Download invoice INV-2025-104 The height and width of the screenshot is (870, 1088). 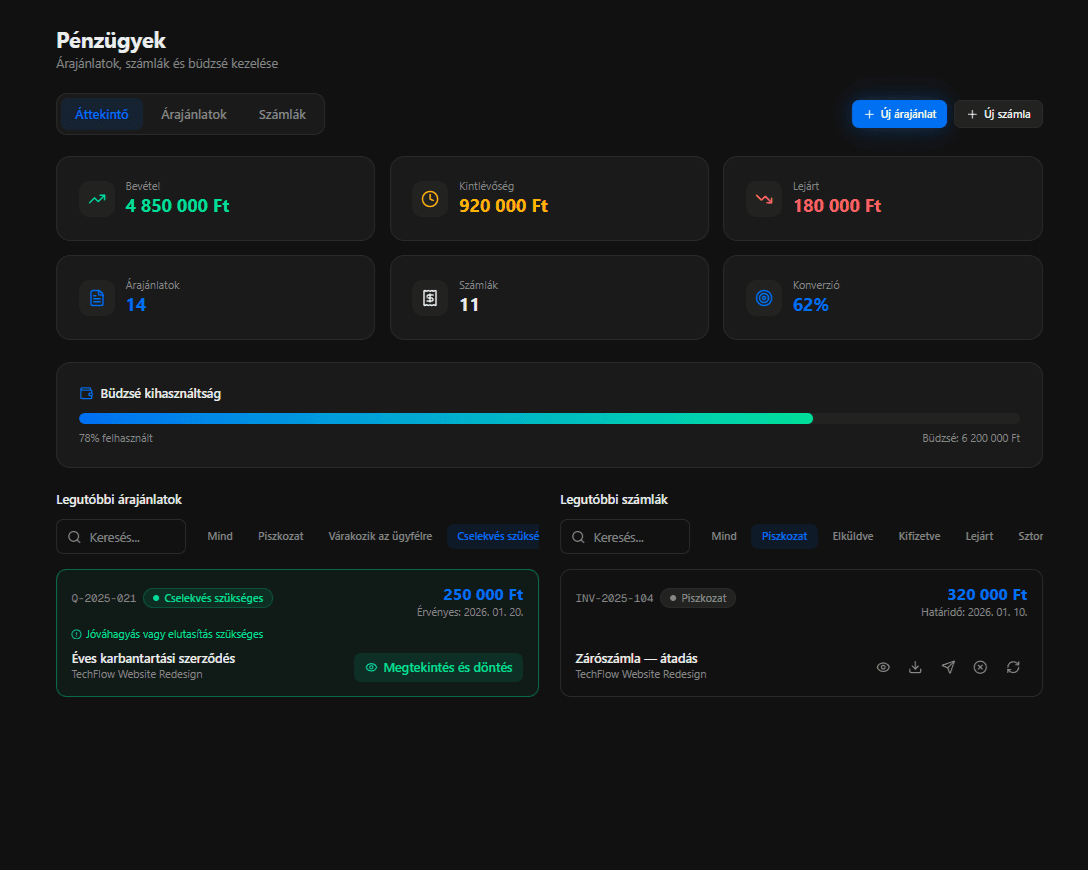pos(915,667)
